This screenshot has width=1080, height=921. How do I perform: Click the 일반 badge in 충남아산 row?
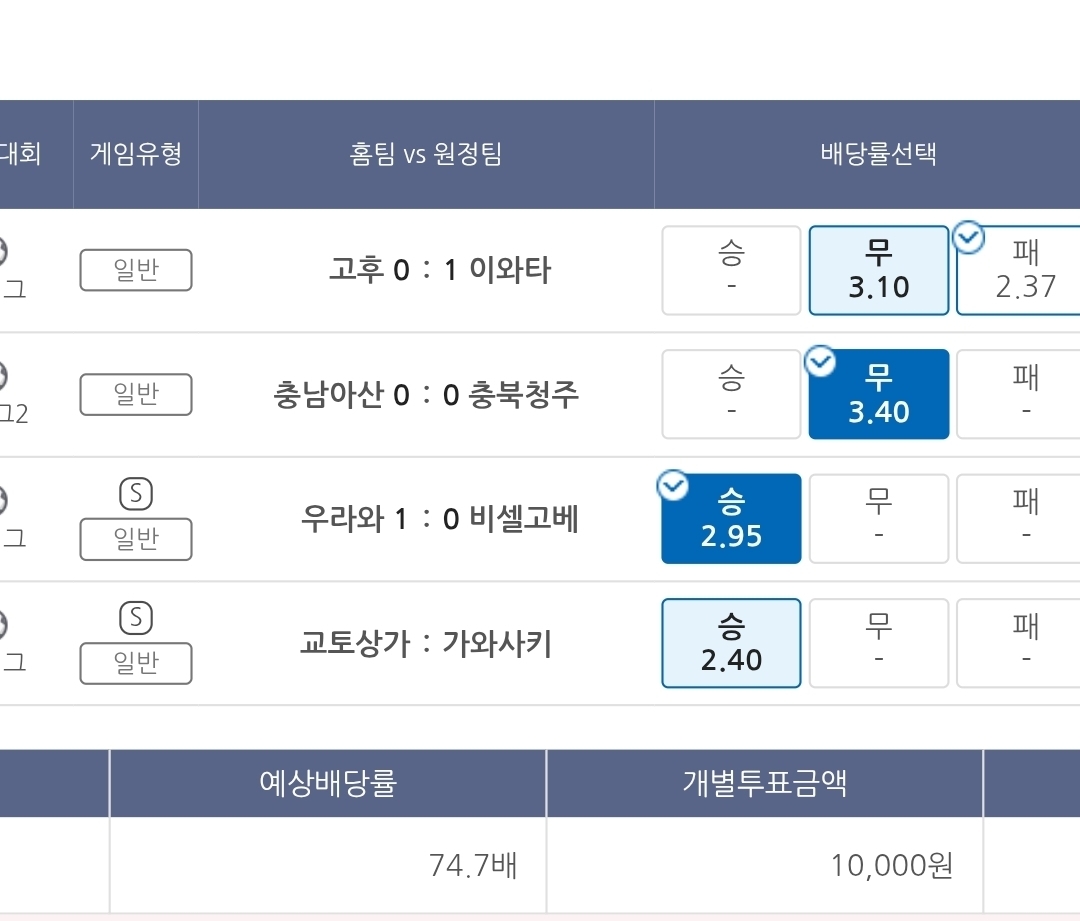pos(136,395)
